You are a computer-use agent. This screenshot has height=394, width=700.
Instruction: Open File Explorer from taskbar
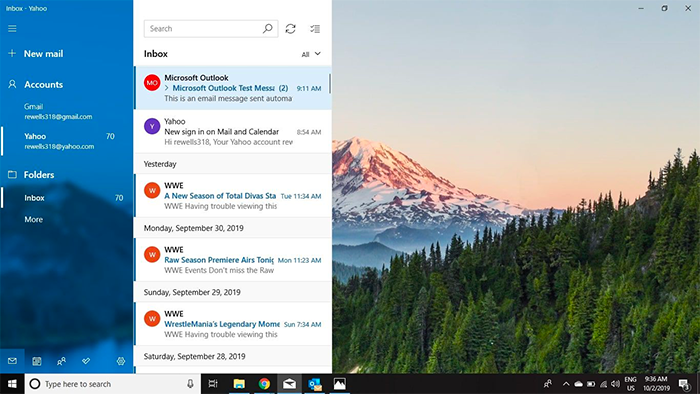point(239,384)
